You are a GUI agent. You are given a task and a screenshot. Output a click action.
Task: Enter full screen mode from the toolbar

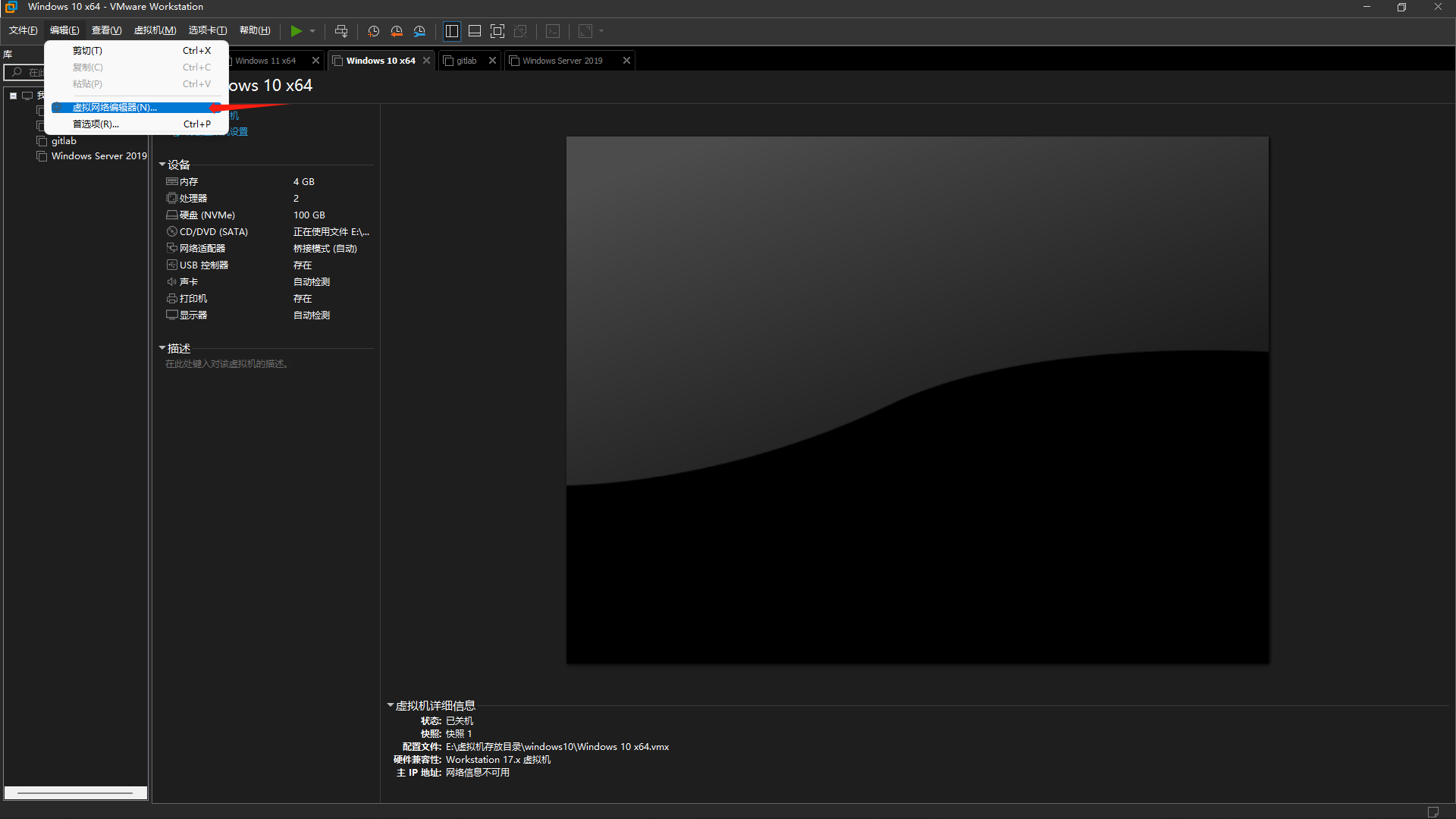point(497,31)
